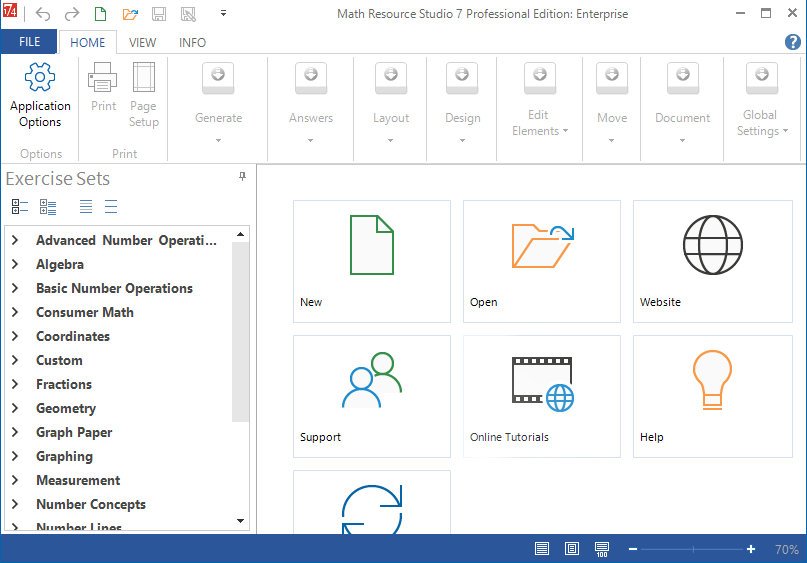The width and height of the screenshot is (807, 563).
Task: Click second detailed-list icon under Exercise Sets
Action: point(48,207)
